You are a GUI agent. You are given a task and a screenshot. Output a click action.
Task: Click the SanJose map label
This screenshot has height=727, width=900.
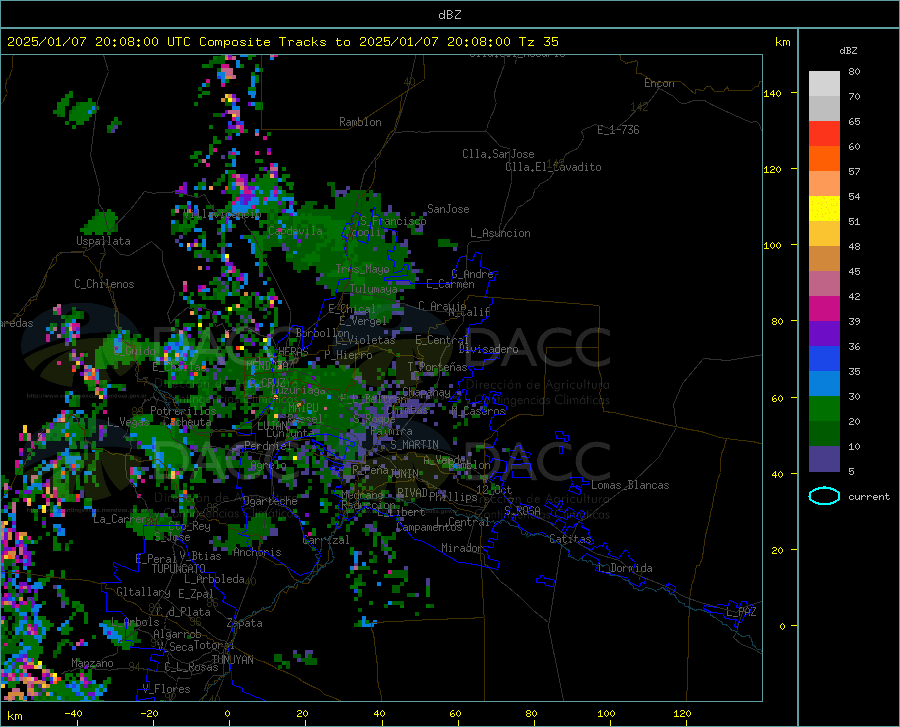(x=448, y=209)
